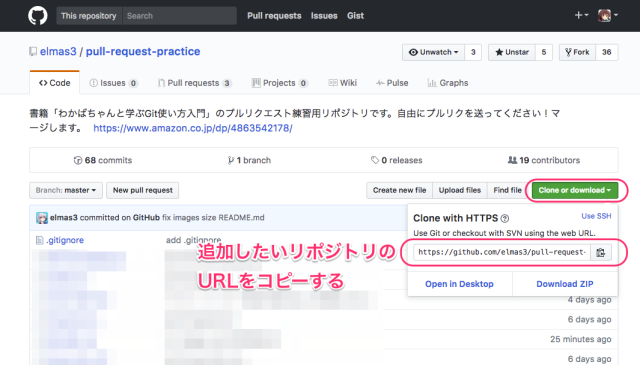Screen dimensions: 640x365
Task: Open Branch: master dropdown
Action: click(66, 190)
